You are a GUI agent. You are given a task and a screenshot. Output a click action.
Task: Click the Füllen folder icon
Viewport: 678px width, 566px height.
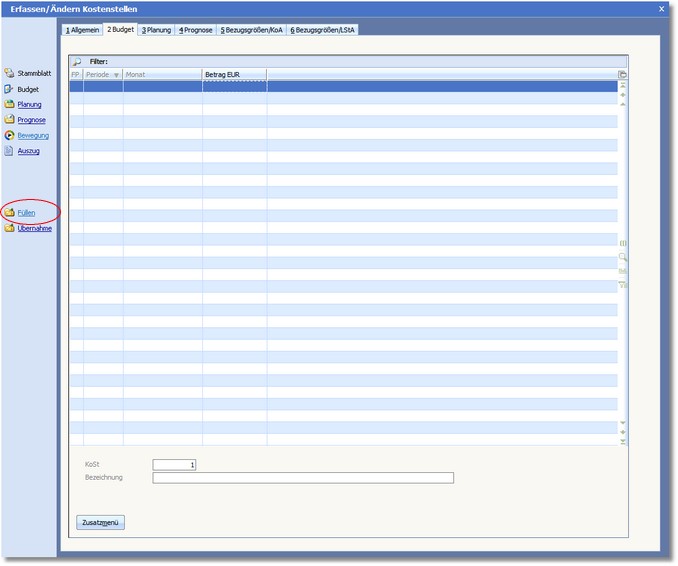point(9,213)
